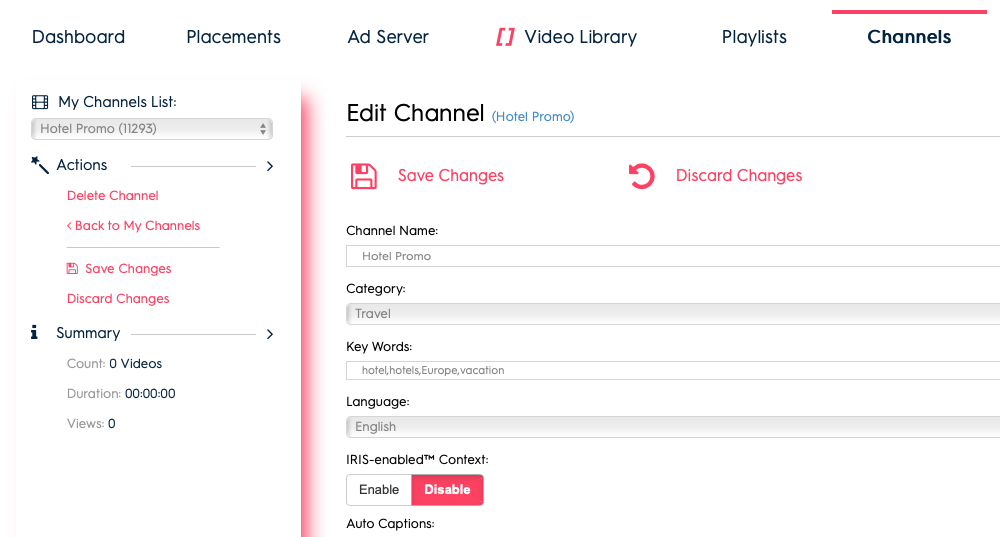
Task: Open the Category dropdown showing Travel
Action: 673,314
